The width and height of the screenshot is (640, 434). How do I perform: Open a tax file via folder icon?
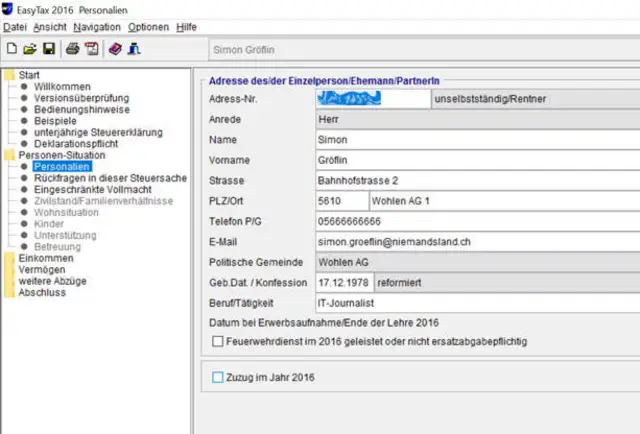29,47
